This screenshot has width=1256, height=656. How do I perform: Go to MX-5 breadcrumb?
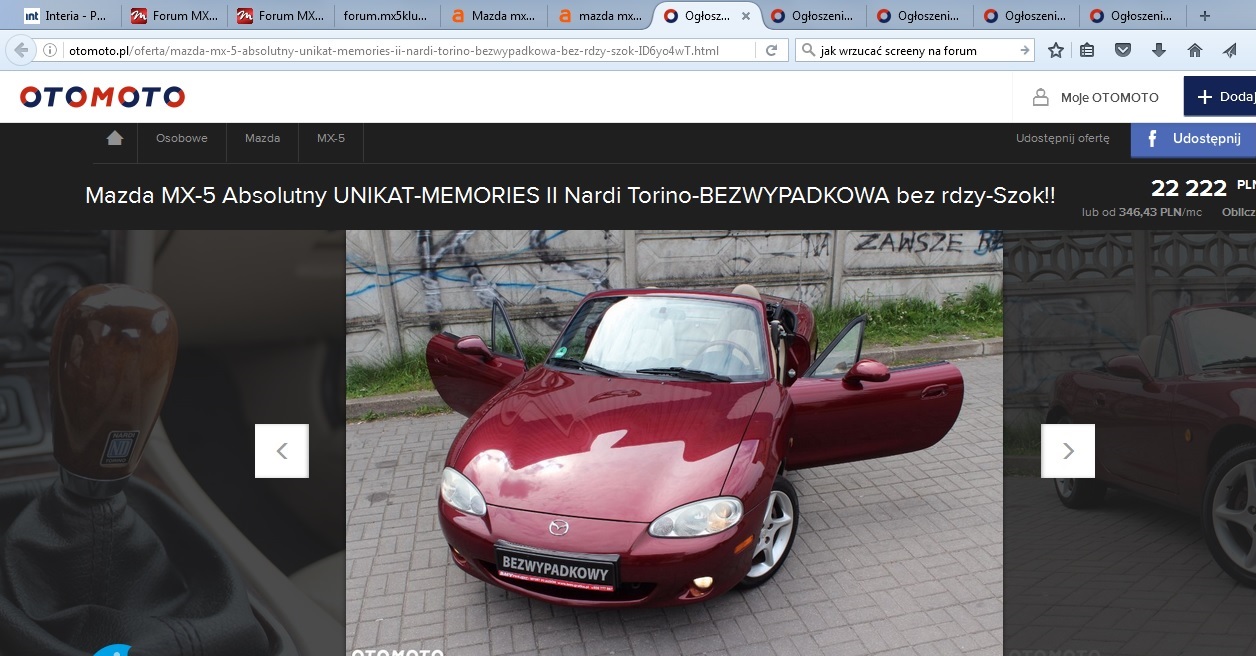[331, 138]
